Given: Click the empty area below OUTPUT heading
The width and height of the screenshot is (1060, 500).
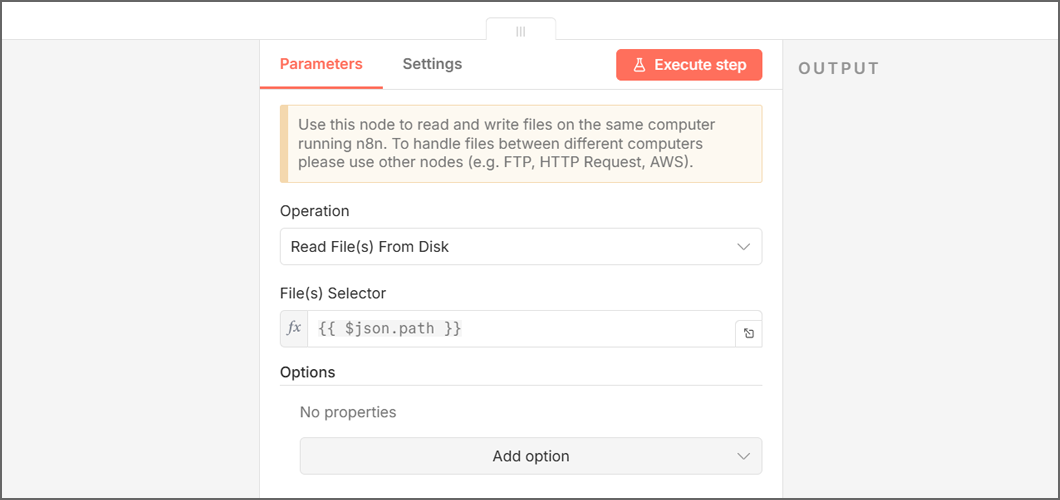Looking at the screenshot, I should [920, 280].
